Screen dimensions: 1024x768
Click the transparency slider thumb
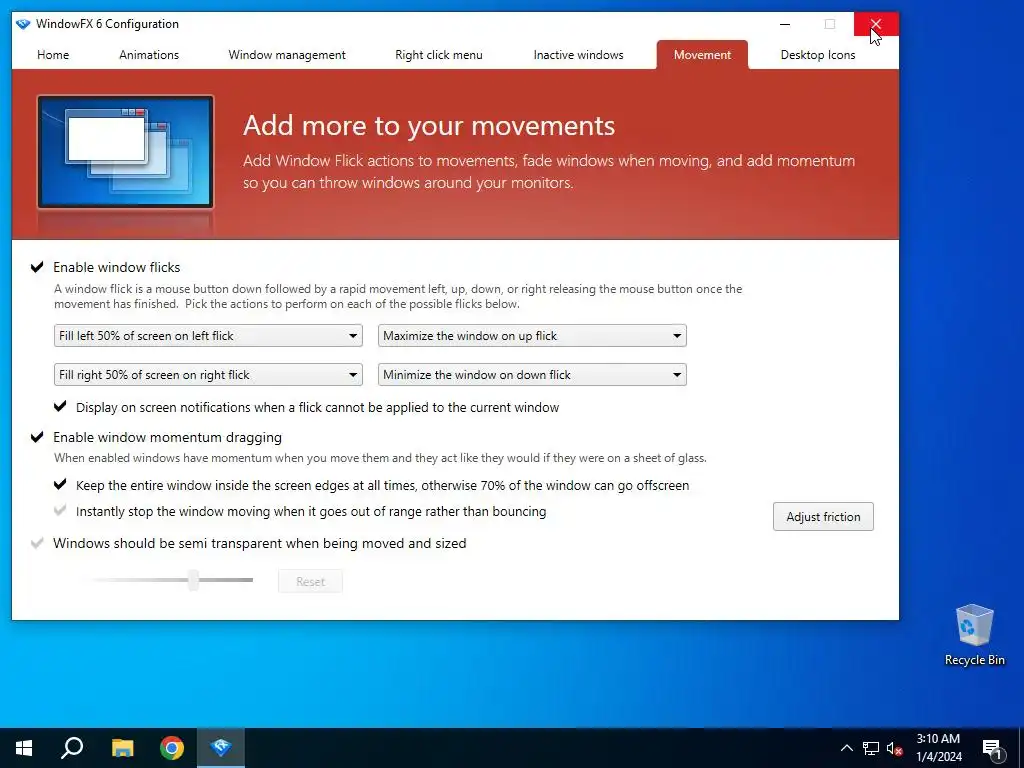tap(193, 580)
